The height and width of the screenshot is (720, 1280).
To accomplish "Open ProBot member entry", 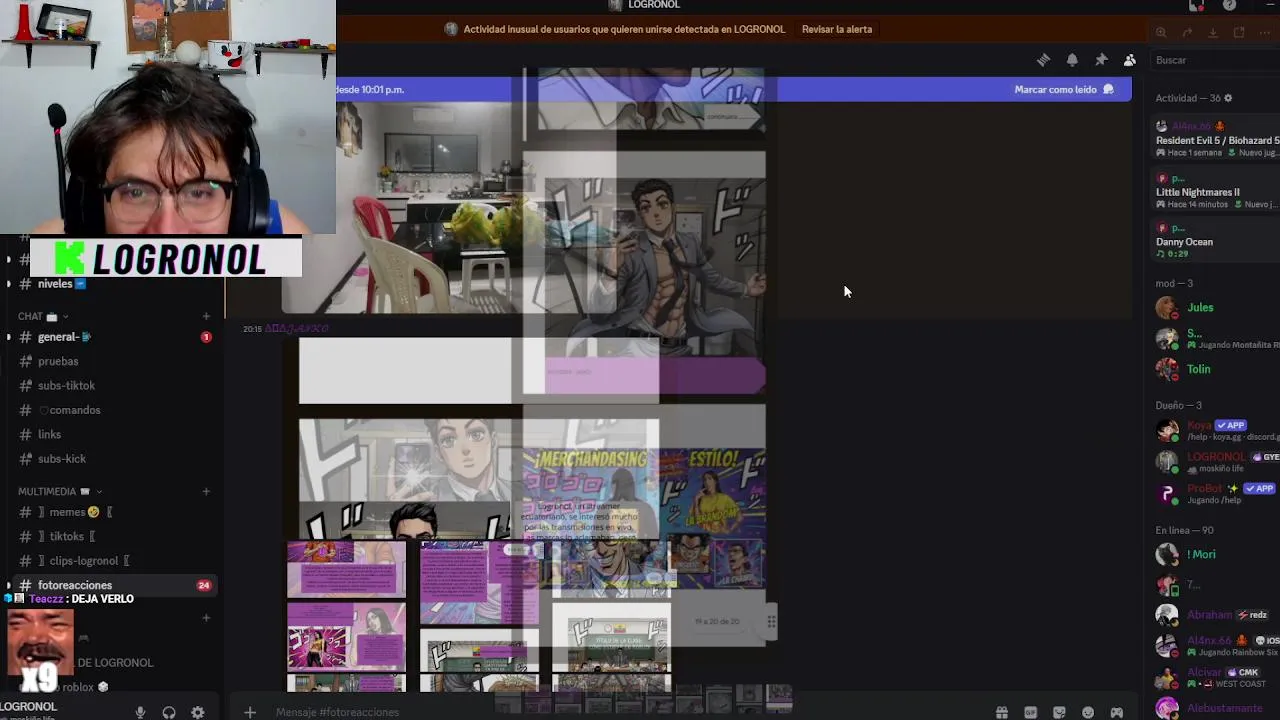I will [x=1216, y=493].
